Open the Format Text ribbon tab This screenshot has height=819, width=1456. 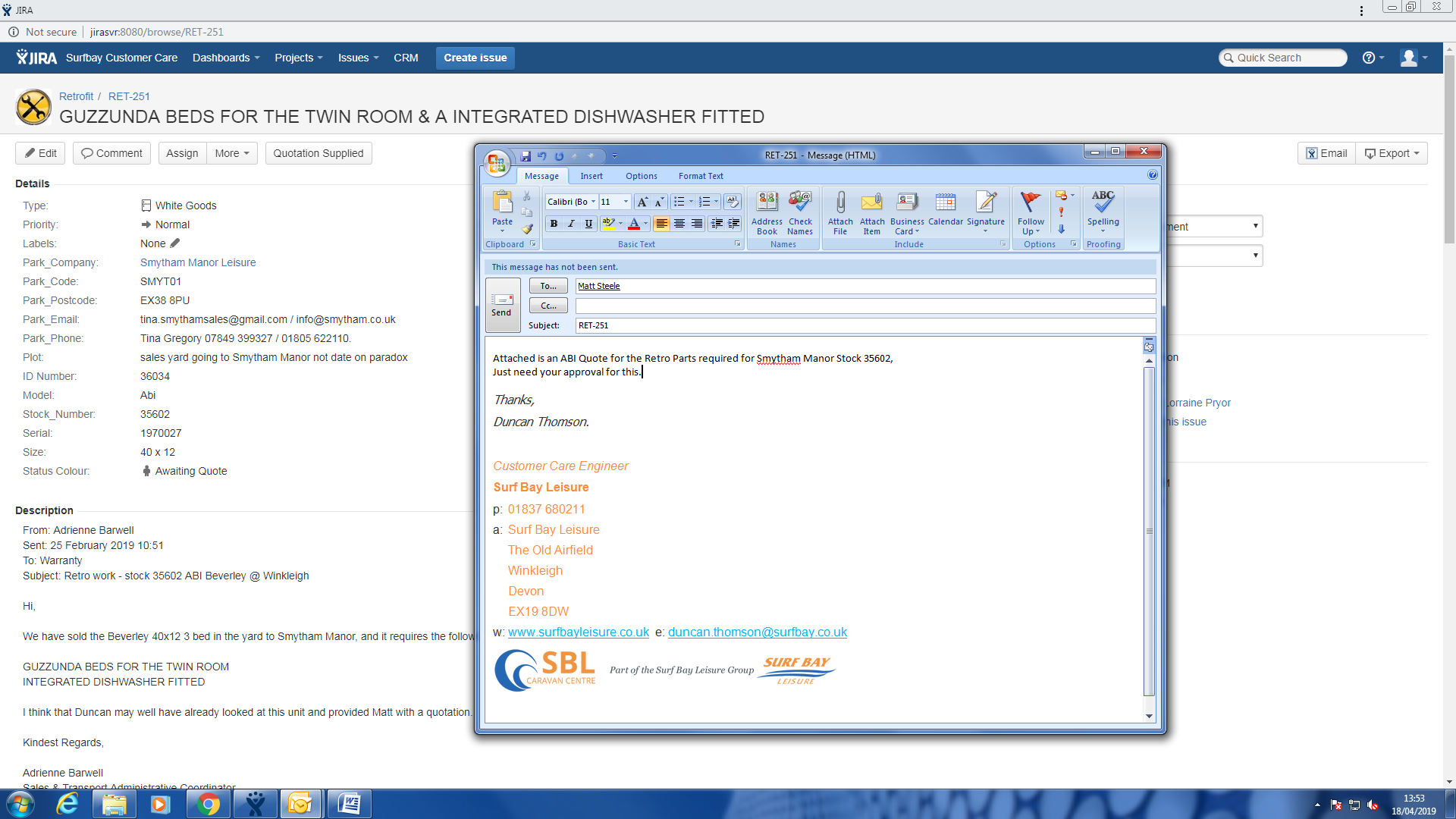point(701,176)
